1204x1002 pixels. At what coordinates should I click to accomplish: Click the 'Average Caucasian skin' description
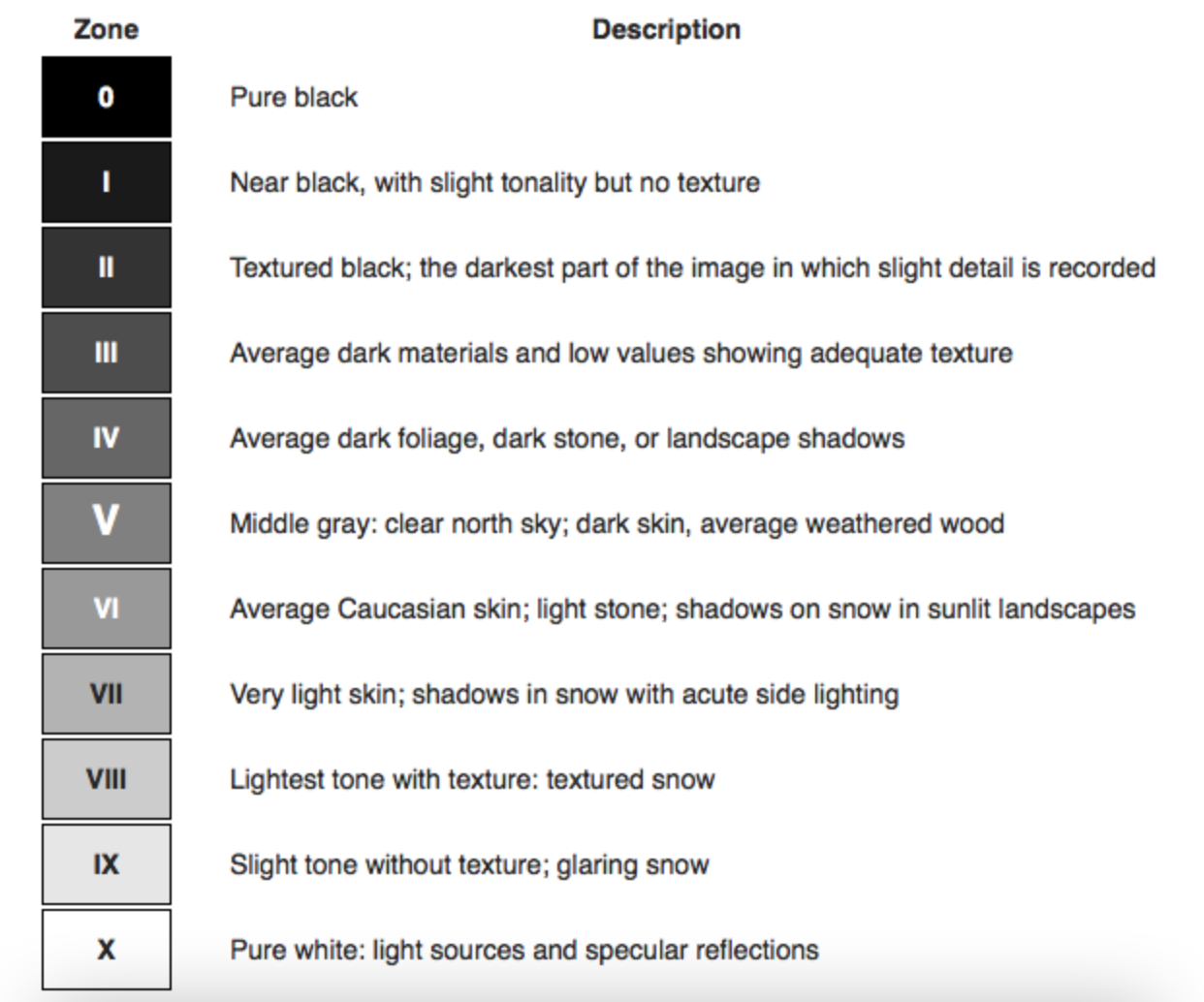click(682, 610)
